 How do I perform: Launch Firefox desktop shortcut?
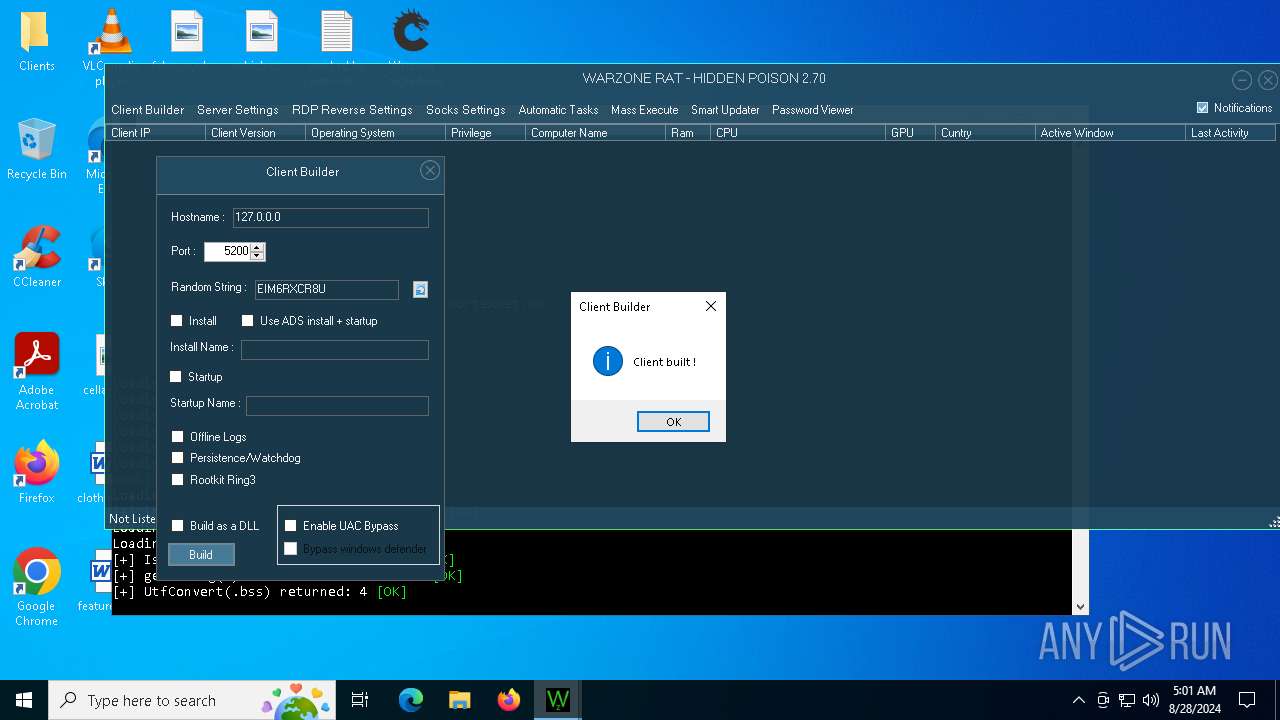coord(36,472)
